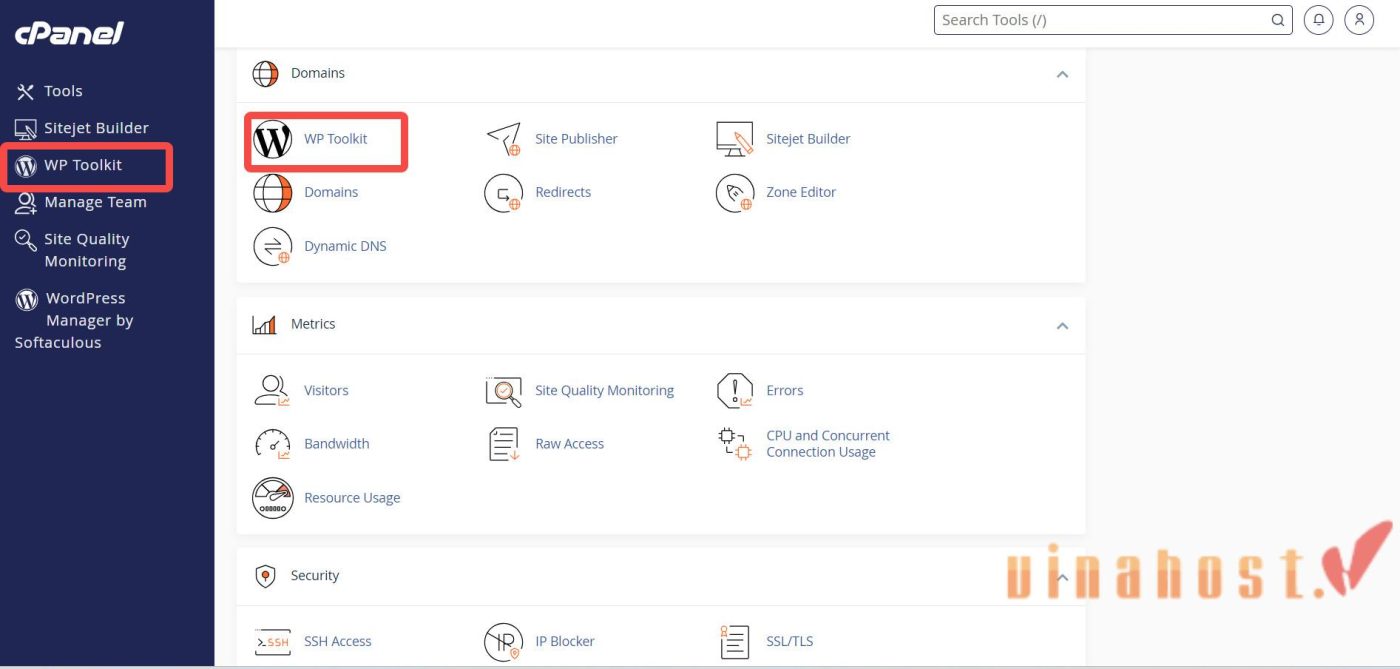Click the Domains globe icon in grid
The height and width of the screenshot is (669, 1400).
point(272,193)
